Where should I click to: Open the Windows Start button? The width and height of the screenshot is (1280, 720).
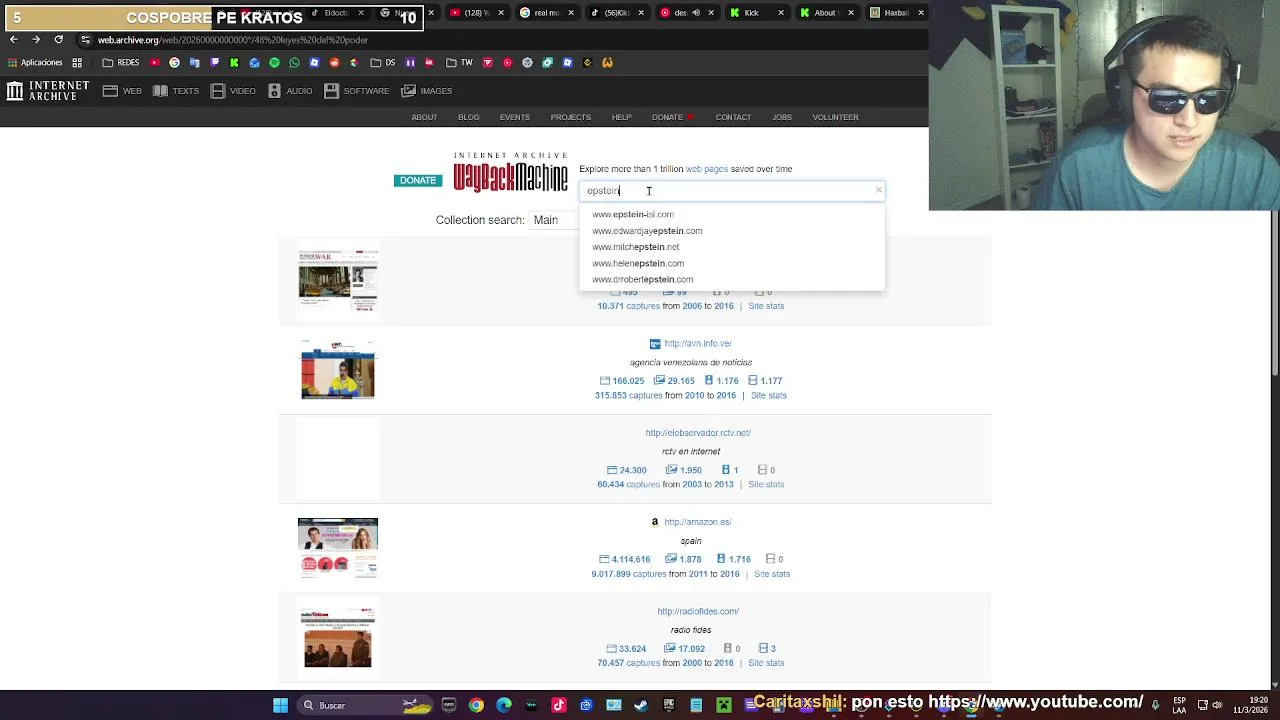point(281,706)
